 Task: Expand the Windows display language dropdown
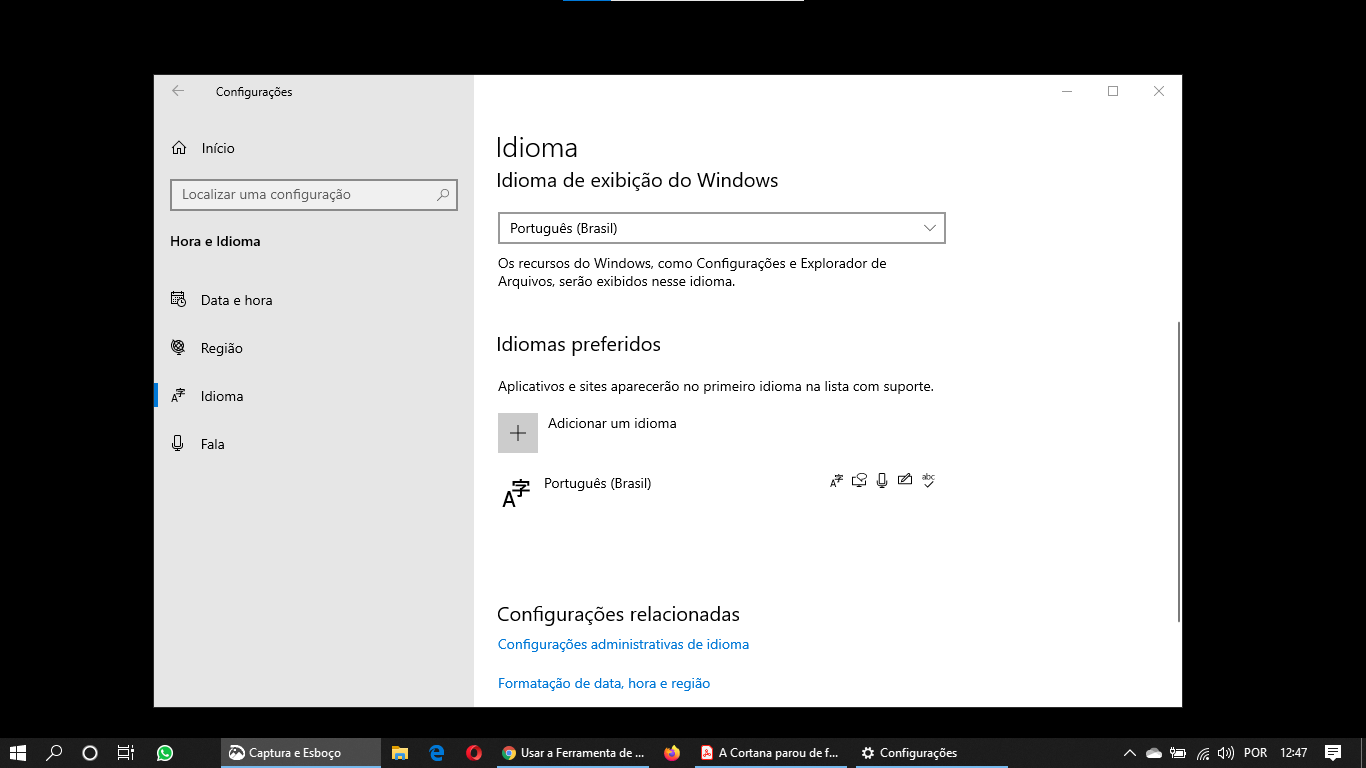coord(721,228)
